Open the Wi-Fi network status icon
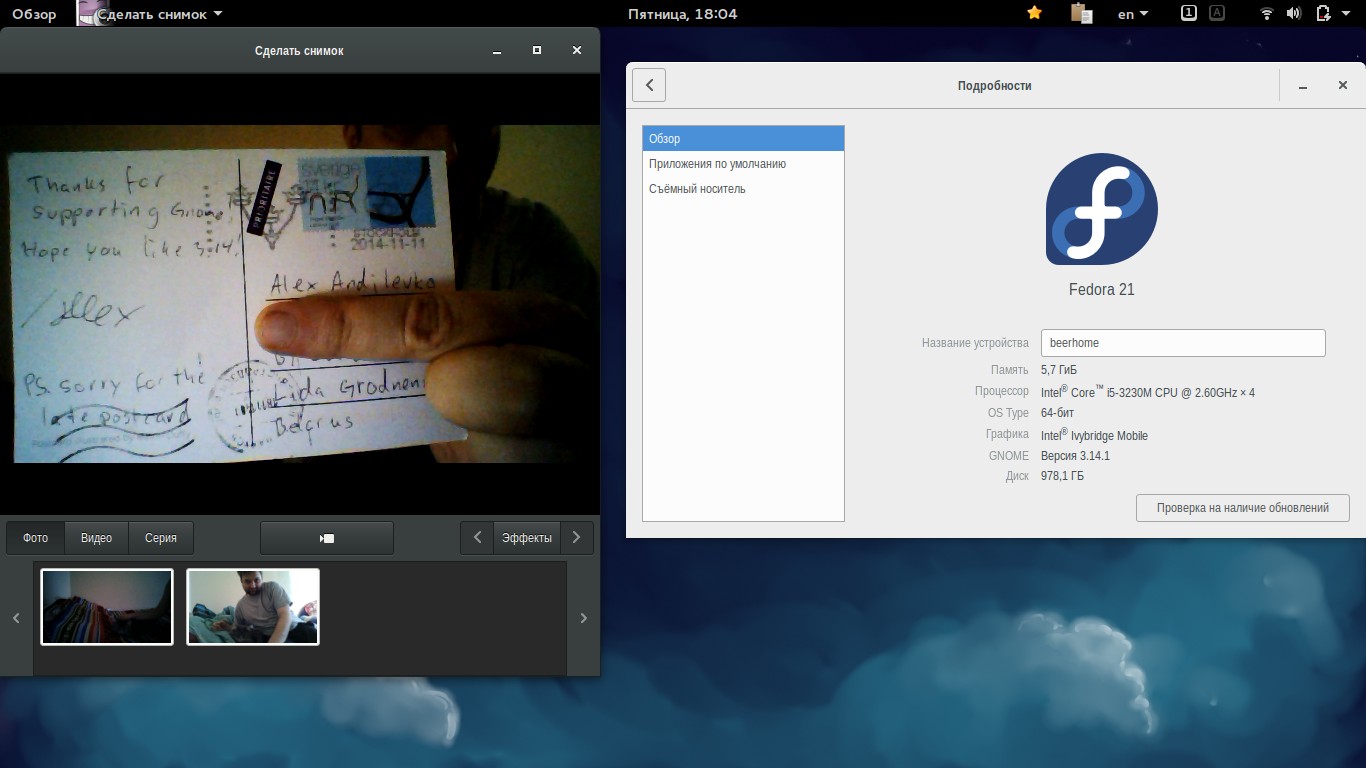1366x768 pixels. pos(1267,14)
